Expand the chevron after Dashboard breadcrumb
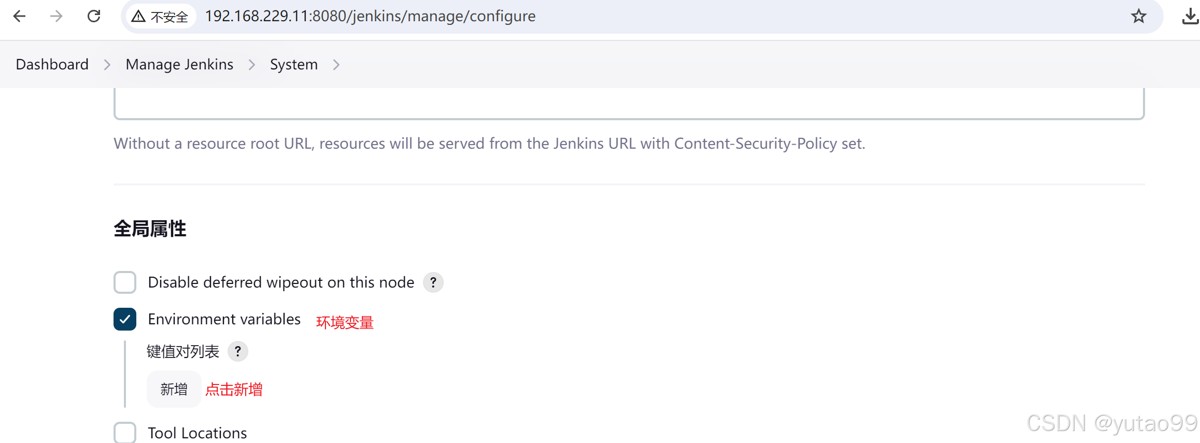 point(108,65)
